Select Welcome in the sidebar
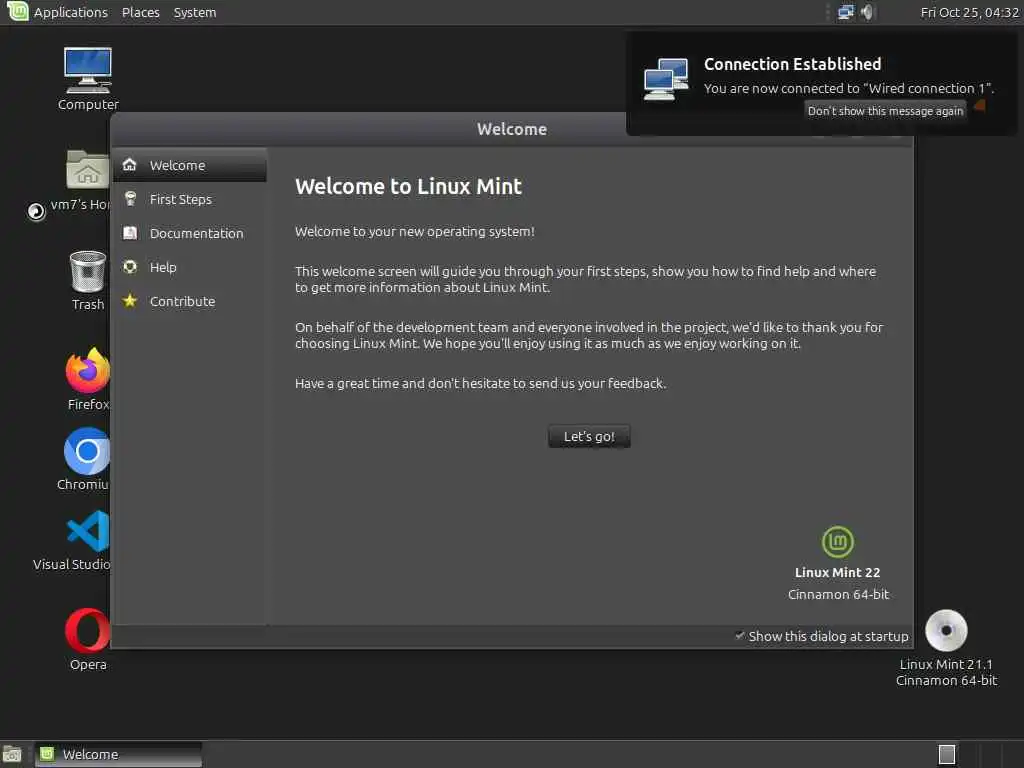 point(189,165)
